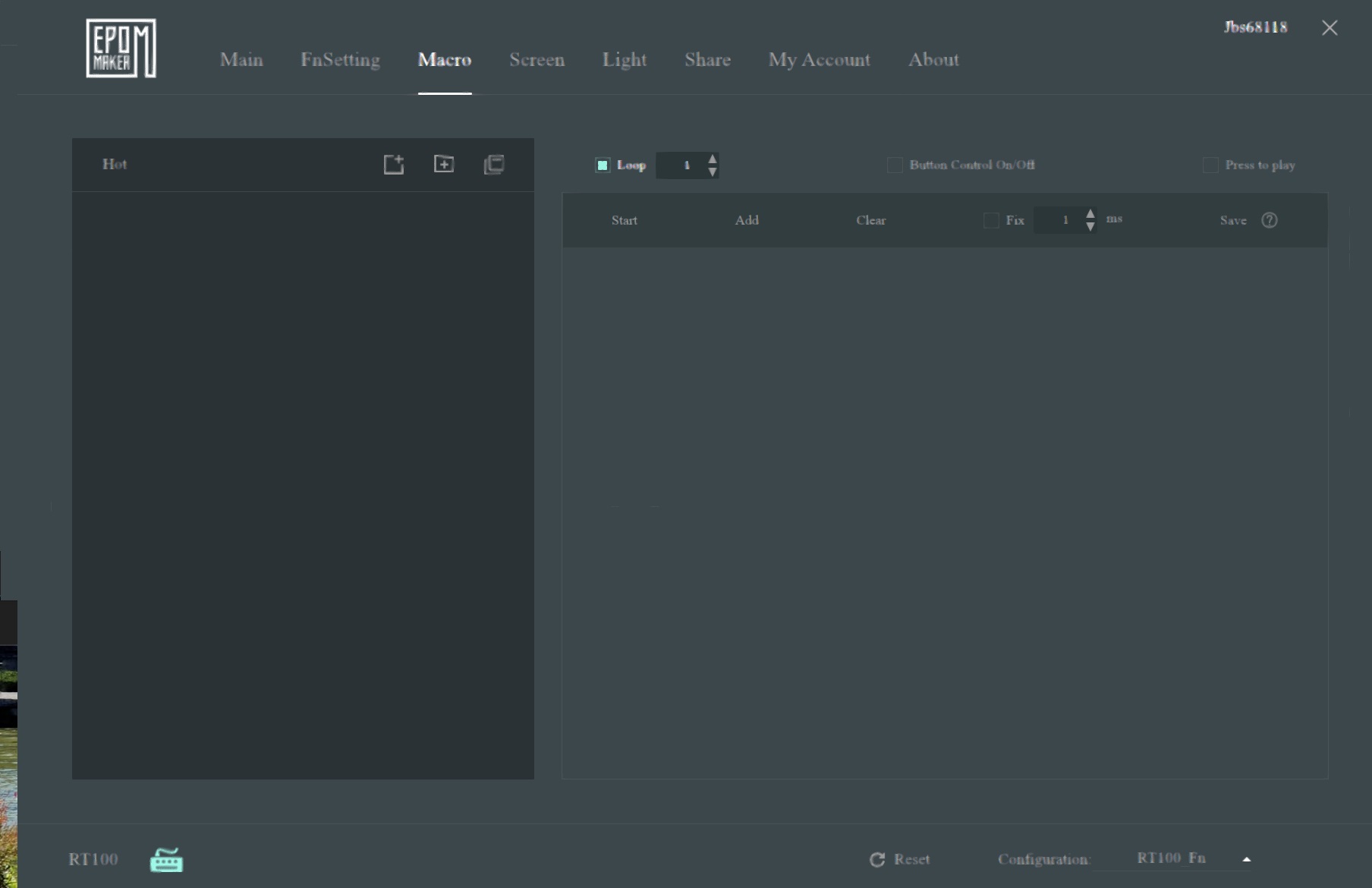Expand the Configuration RT100_Fn dropdown
Screen dimensions: 1372x888
point(1246,859)
